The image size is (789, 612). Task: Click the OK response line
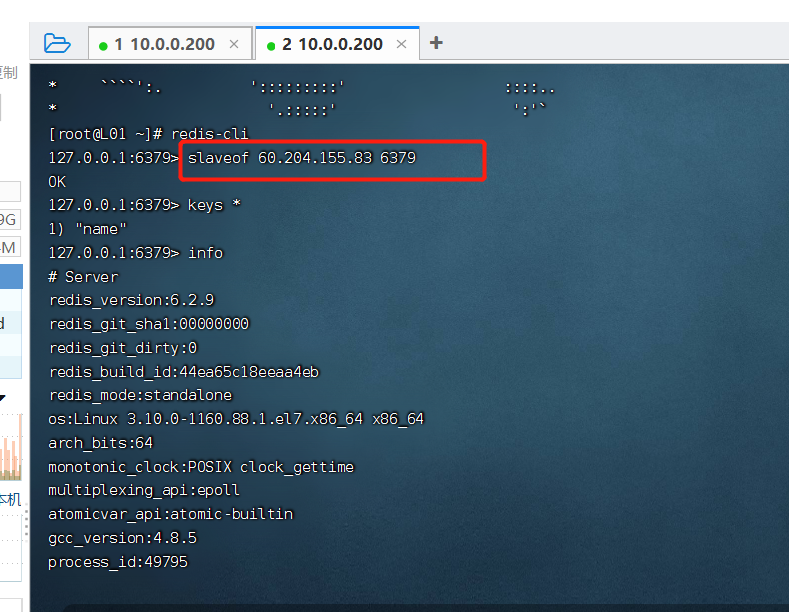pyautogui.click(x=57, y=182)
